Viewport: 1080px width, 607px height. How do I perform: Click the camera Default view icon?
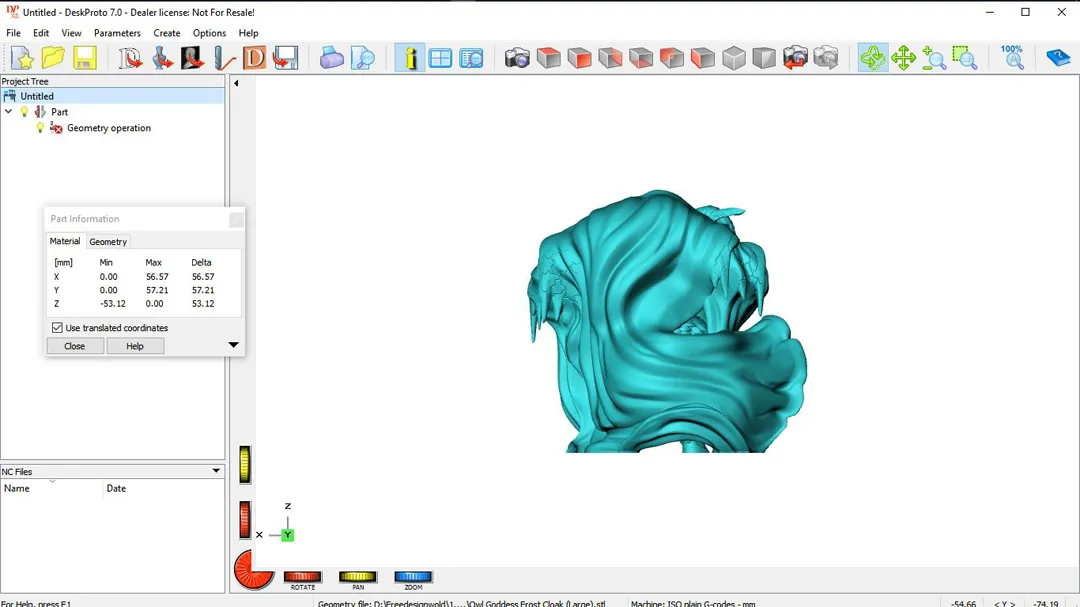click(517, 58)
